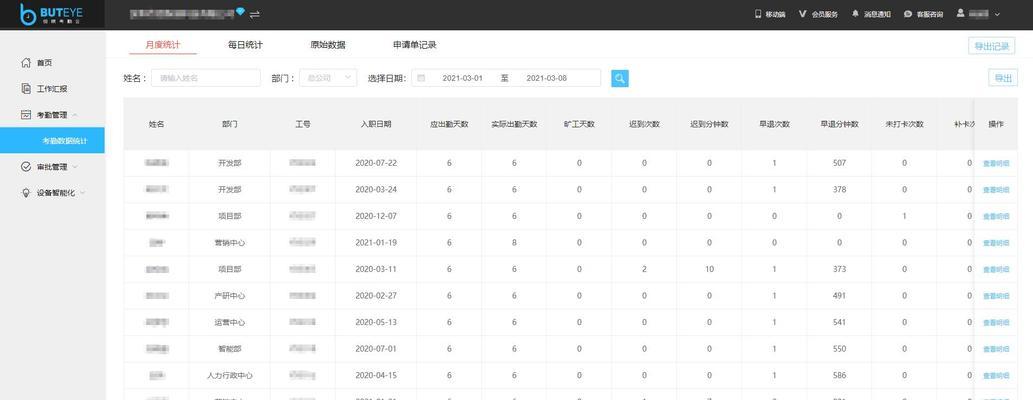Screen dimensions: 1033x400
Task: Expand the 设备智能化 menu chevron
Action: click(x=82, y=192)
